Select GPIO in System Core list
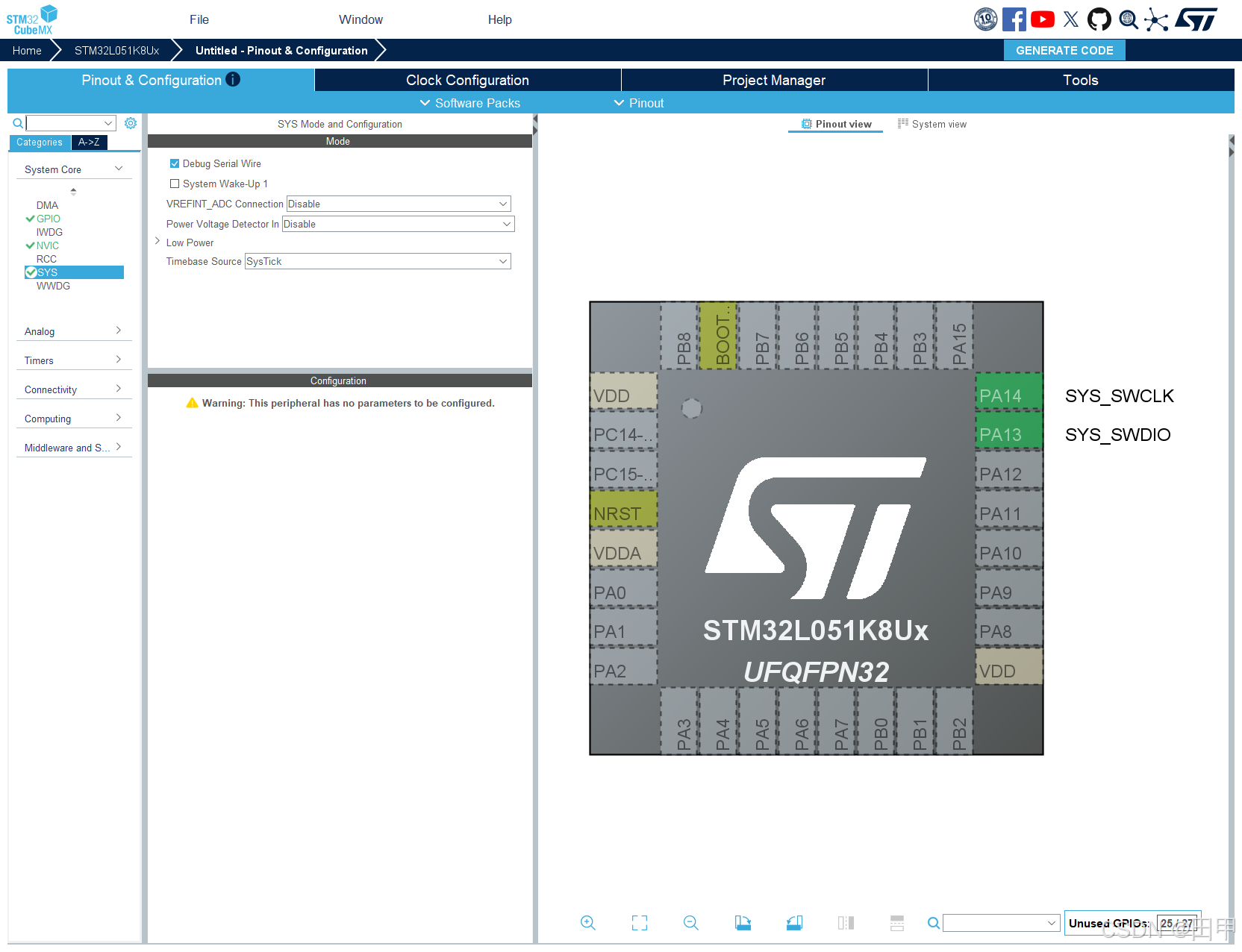The width and height of the screenshot is (1242, 952). point(49,219)
